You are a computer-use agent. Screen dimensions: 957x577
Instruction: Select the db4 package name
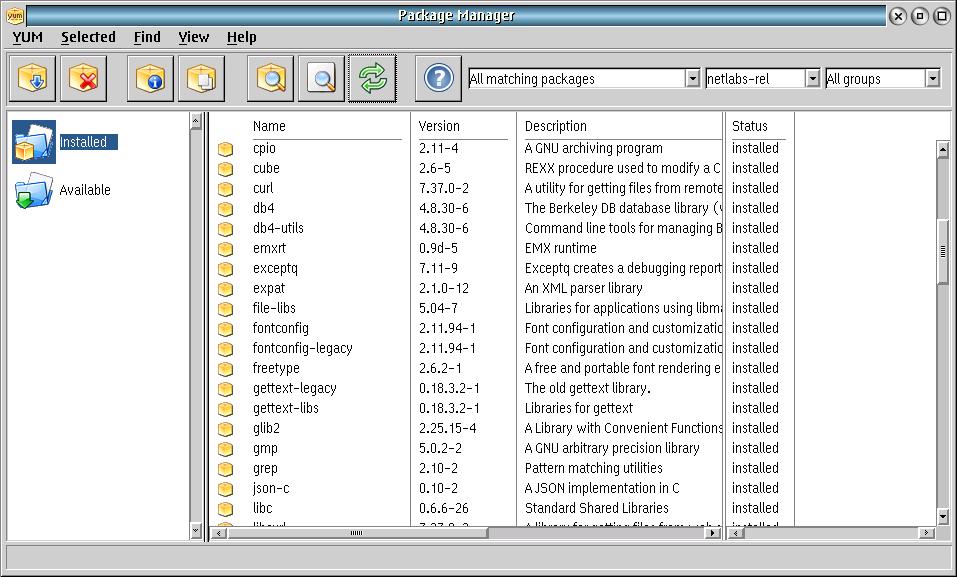(264, 208)
